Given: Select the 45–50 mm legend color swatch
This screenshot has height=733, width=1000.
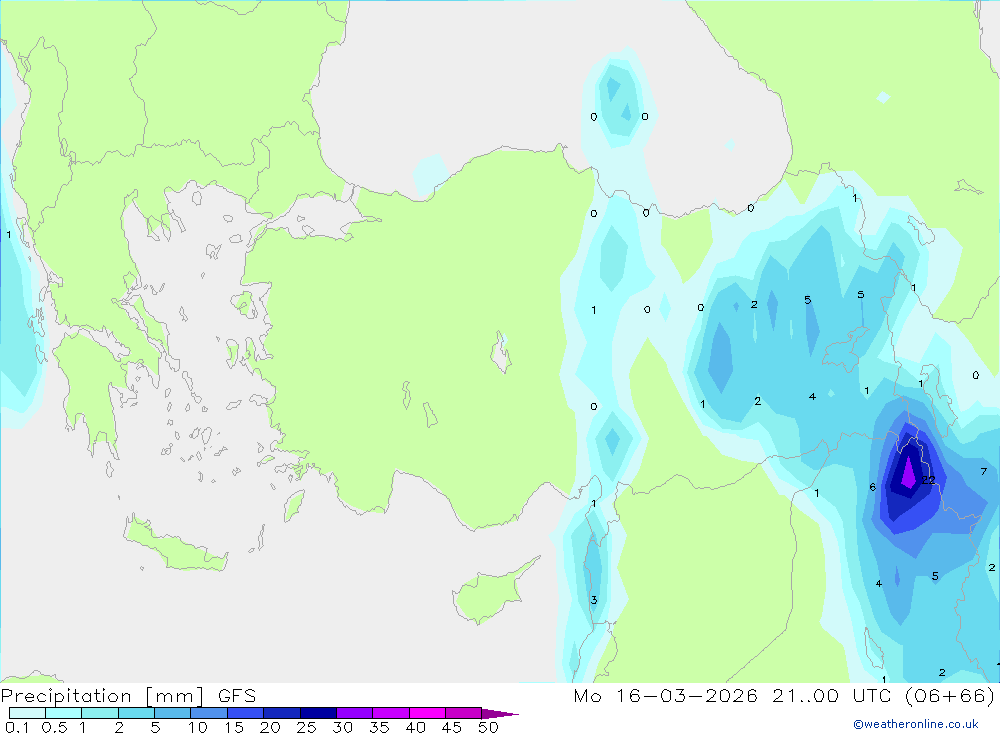Looking at the screenshot, I should click(x=463, y=713).
